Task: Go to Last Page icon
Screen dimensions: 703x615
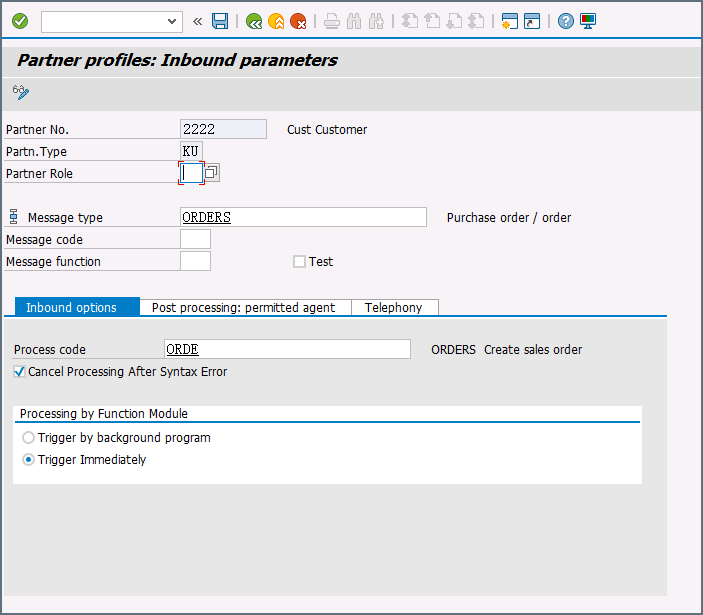Action: coord(476,21)
